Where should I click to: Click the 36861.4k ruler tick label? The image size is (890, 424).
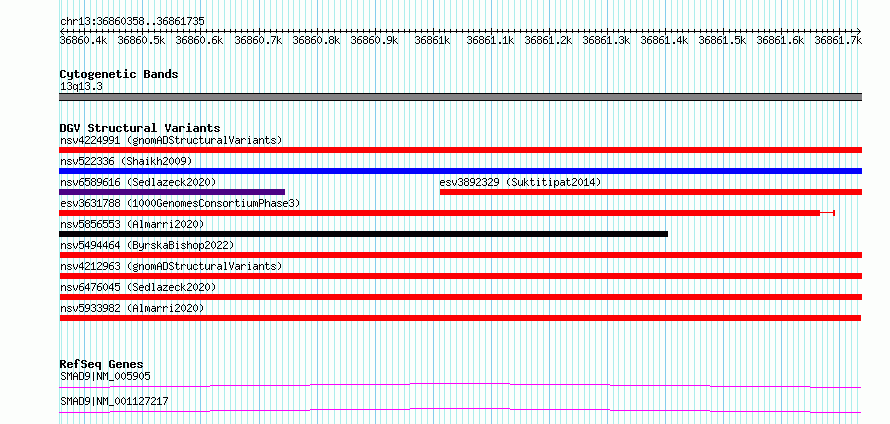click(x=664, y=40)
